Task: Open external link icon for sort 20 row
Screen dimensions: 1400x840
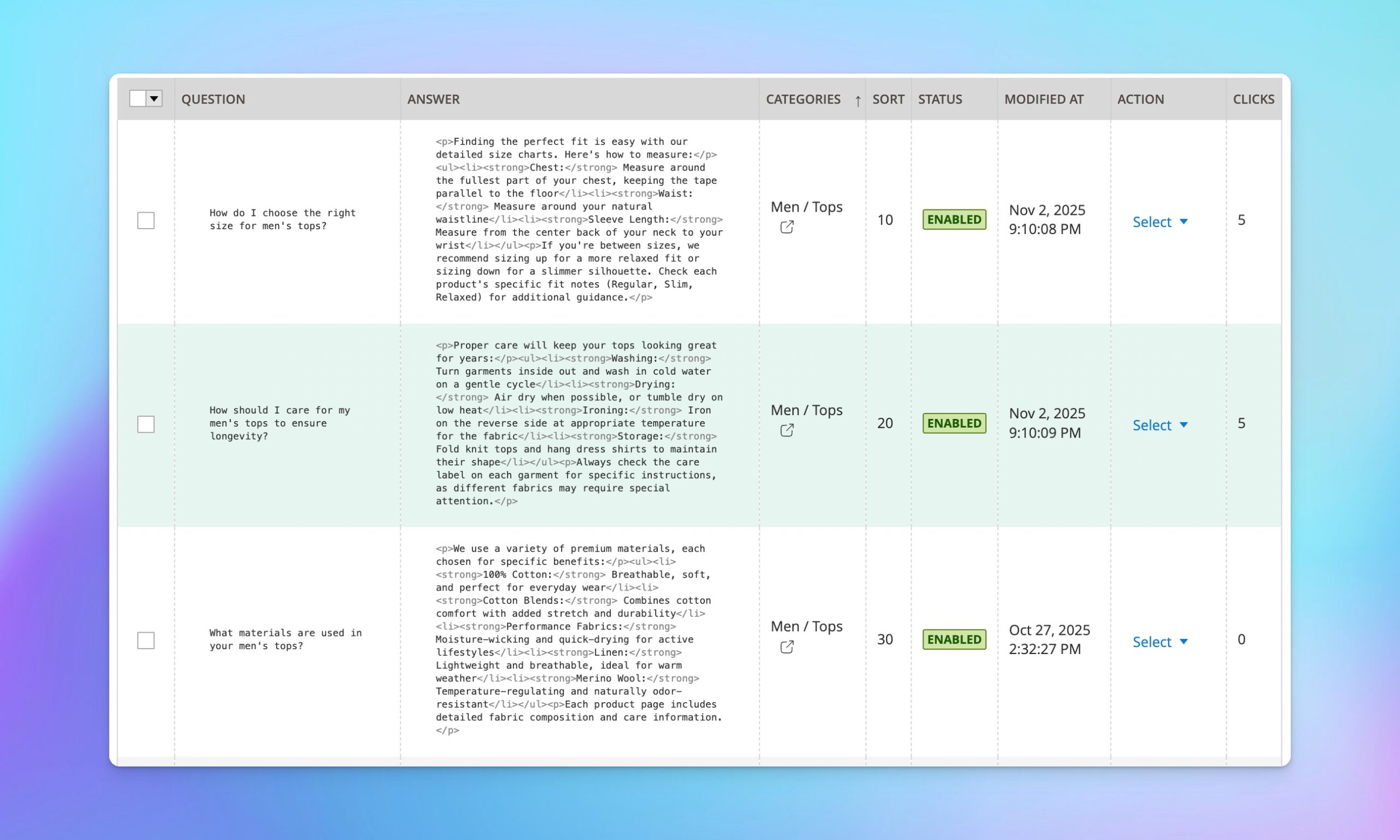Action: tap(786, 431)
